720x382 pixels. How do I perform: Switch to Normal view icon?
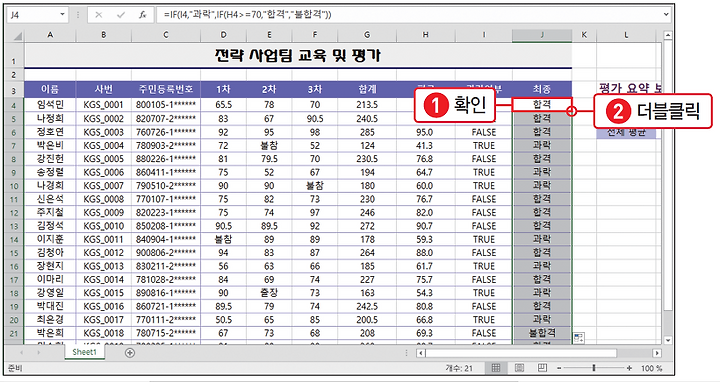(496, 368)
